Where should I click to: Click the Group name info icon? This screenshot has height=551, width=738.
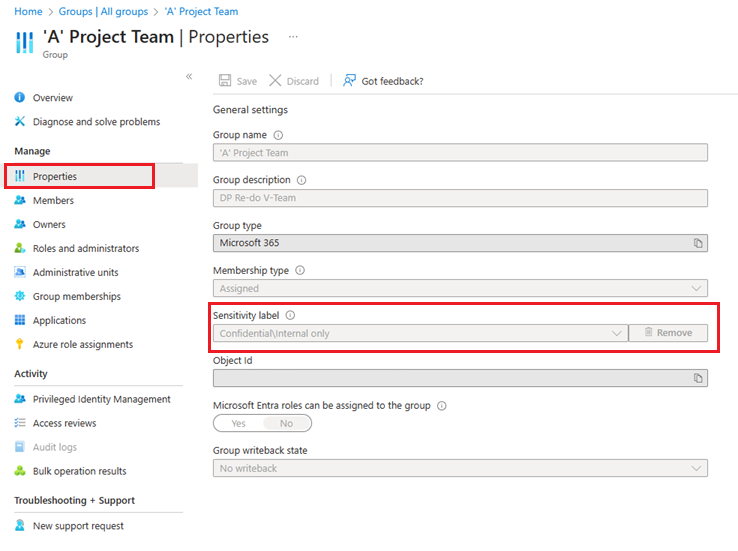[278, 135]
